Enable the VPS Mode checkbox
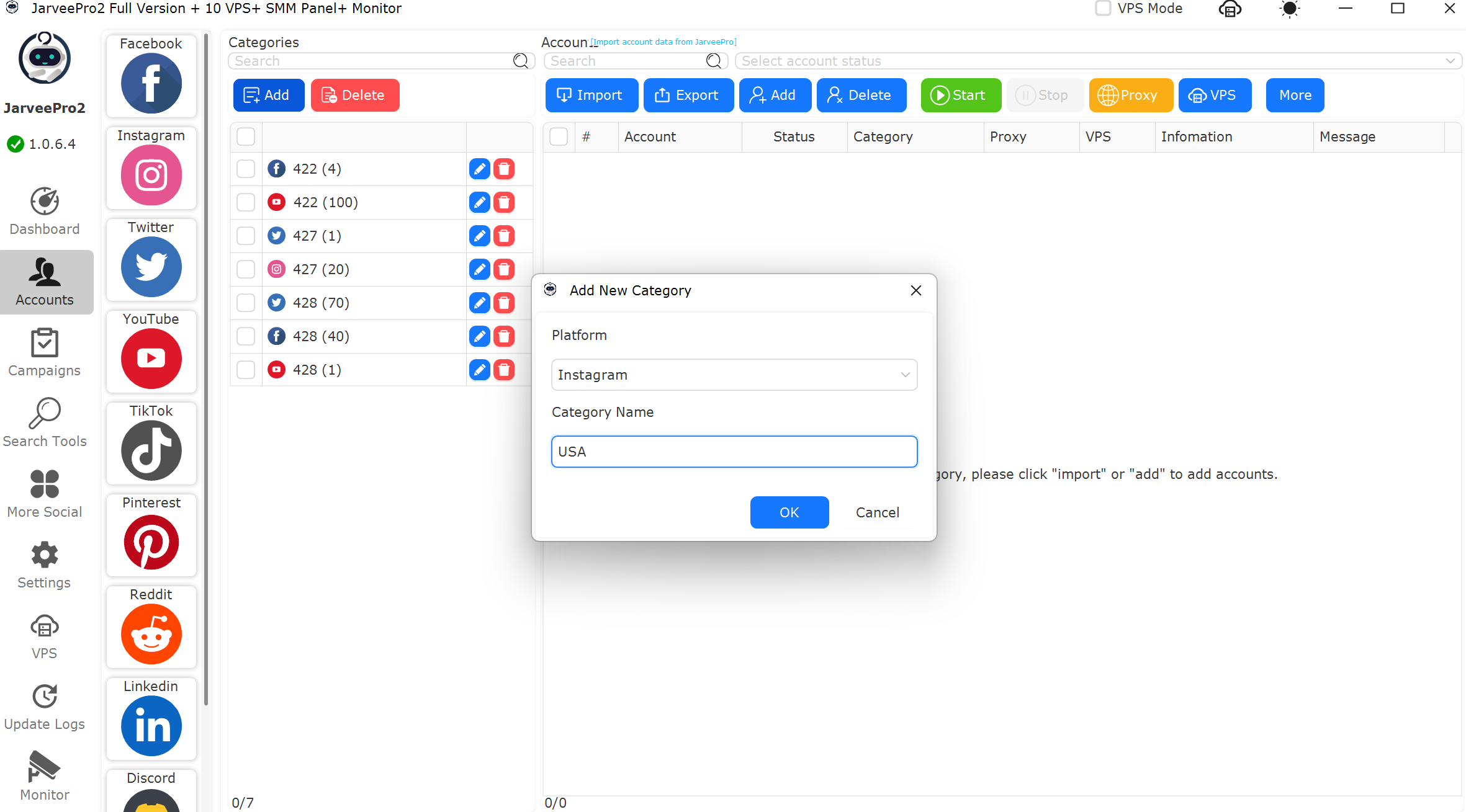Image resolution: width=1466 pixels, height=812 pixels. pos(1102,9)
